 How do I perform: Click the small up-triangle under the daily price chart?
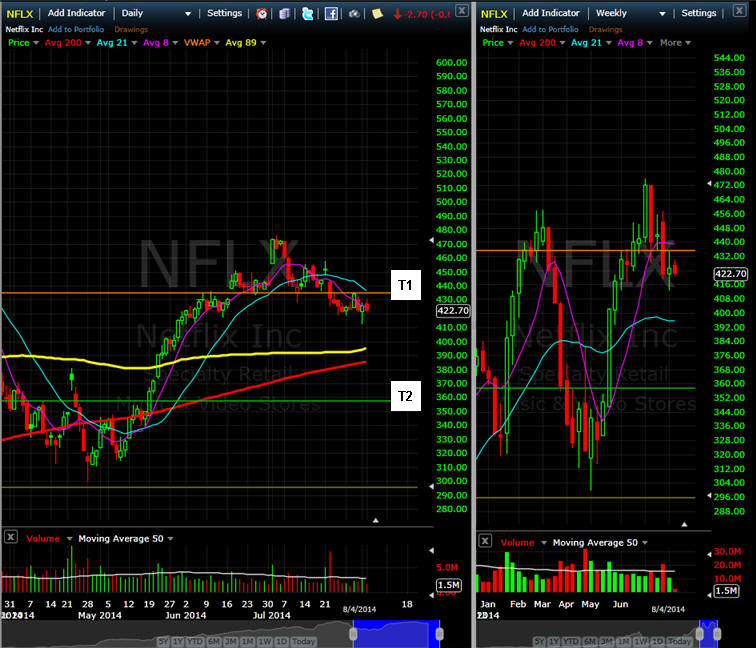tap(376, 520)
